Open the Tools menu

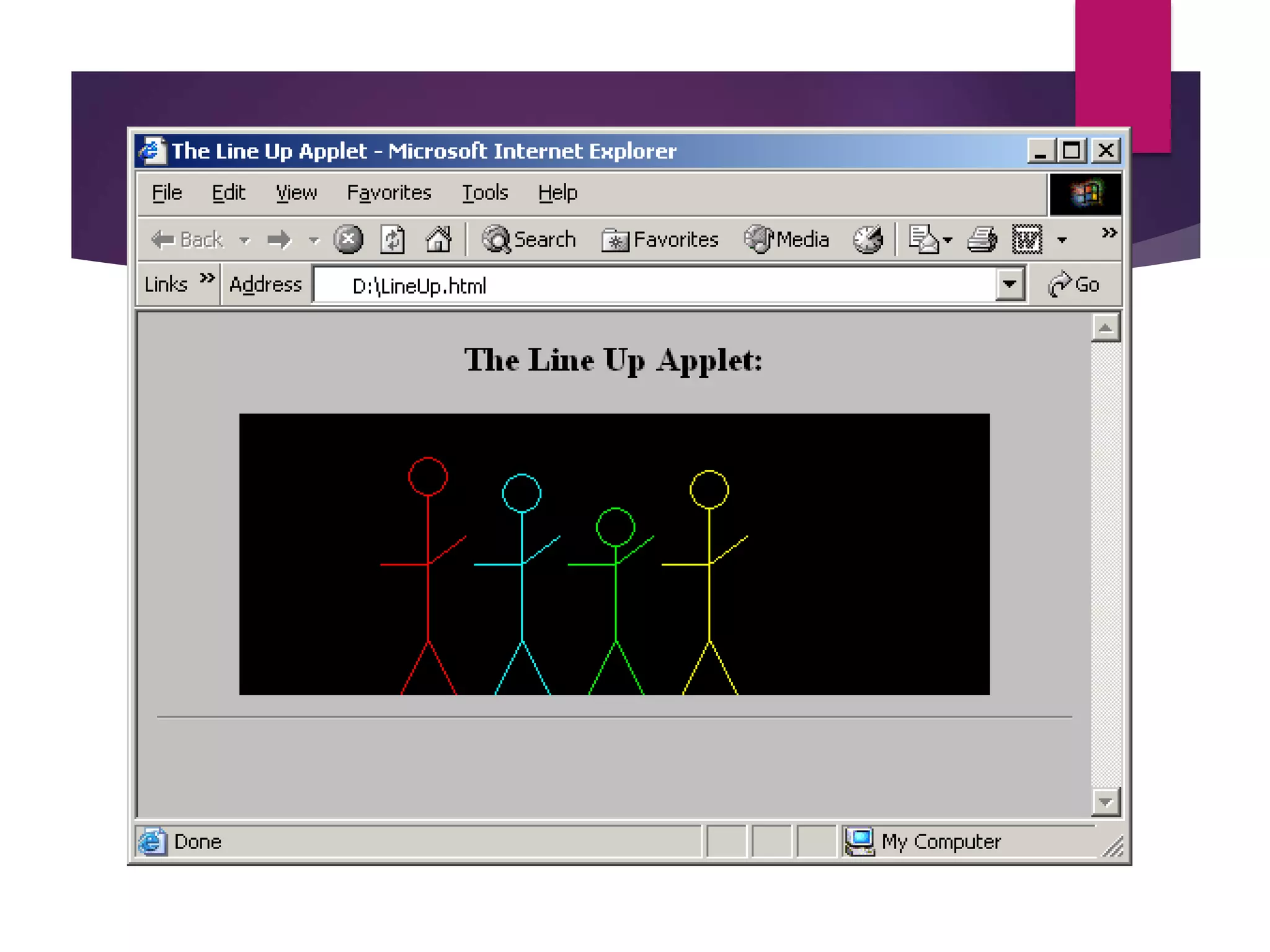pos(484,193)
